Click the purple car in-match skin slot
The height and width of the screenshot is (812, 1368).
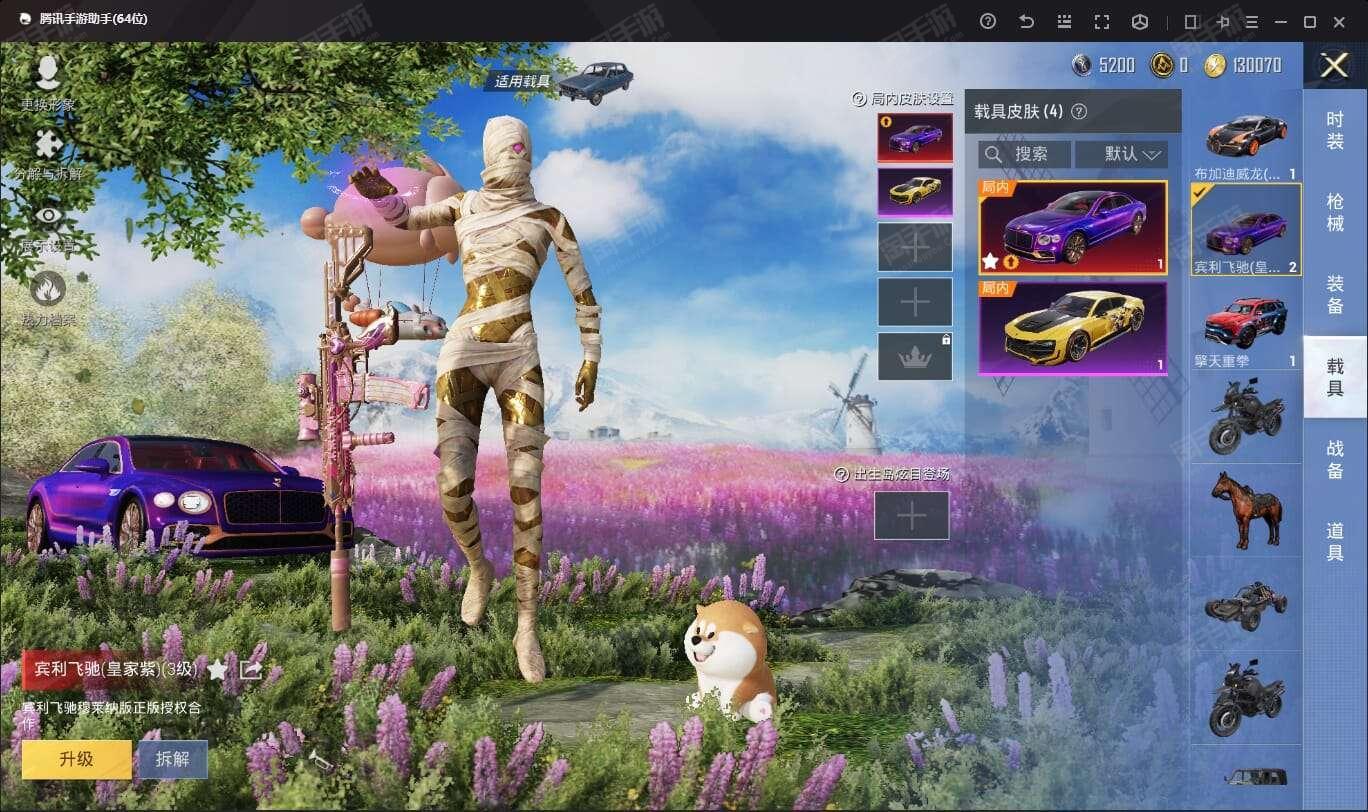coord(915,137)
